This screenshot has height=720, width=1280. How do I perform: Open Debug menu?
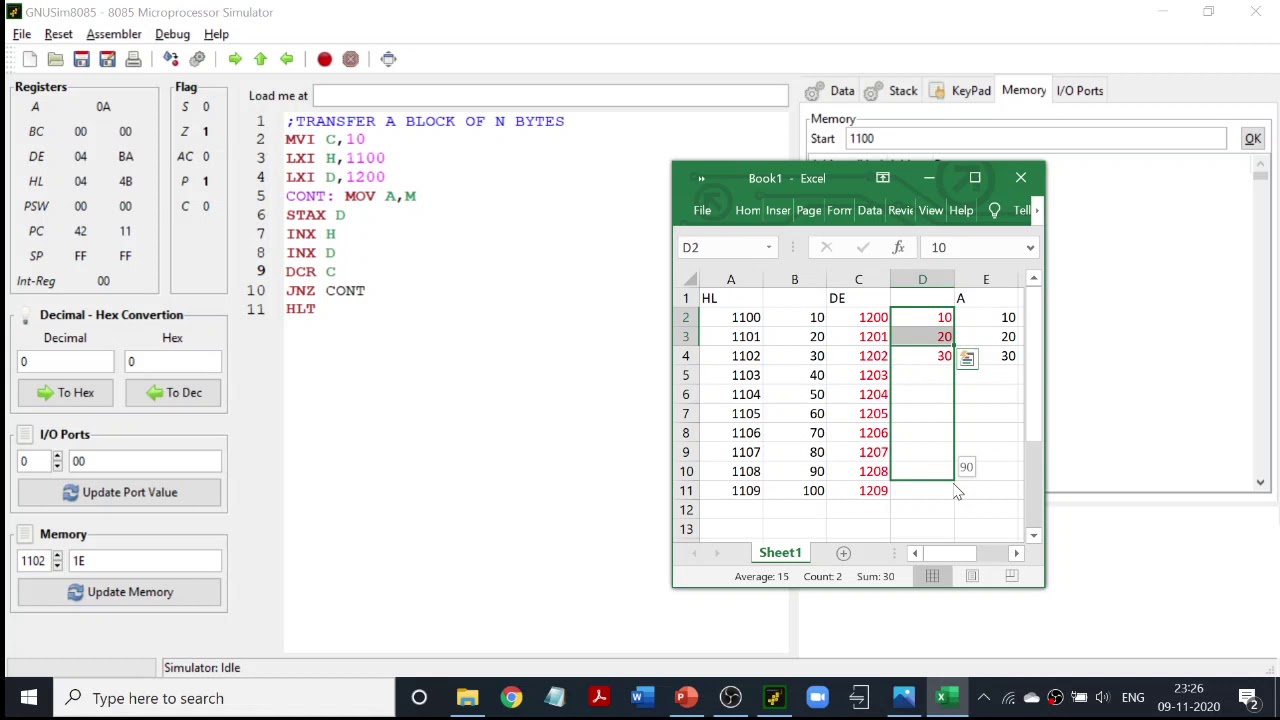[172, 34]
